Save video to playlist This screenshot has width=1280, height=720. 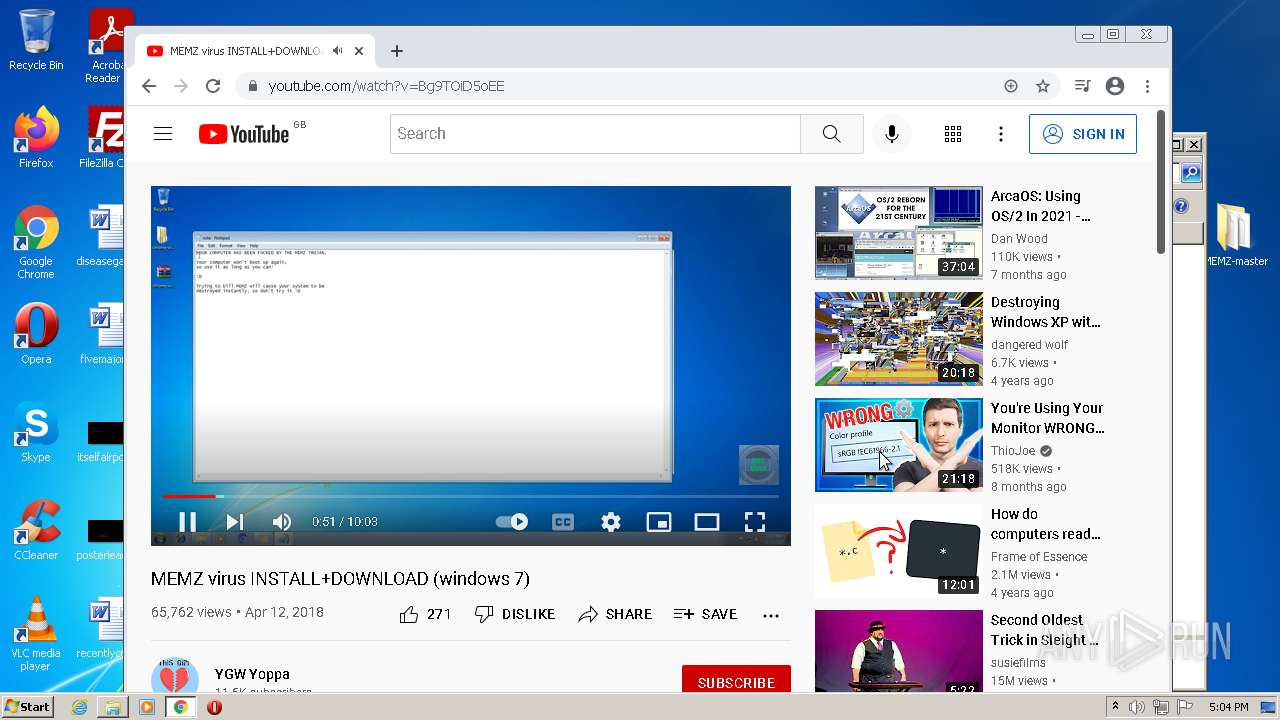click(705, 614)
